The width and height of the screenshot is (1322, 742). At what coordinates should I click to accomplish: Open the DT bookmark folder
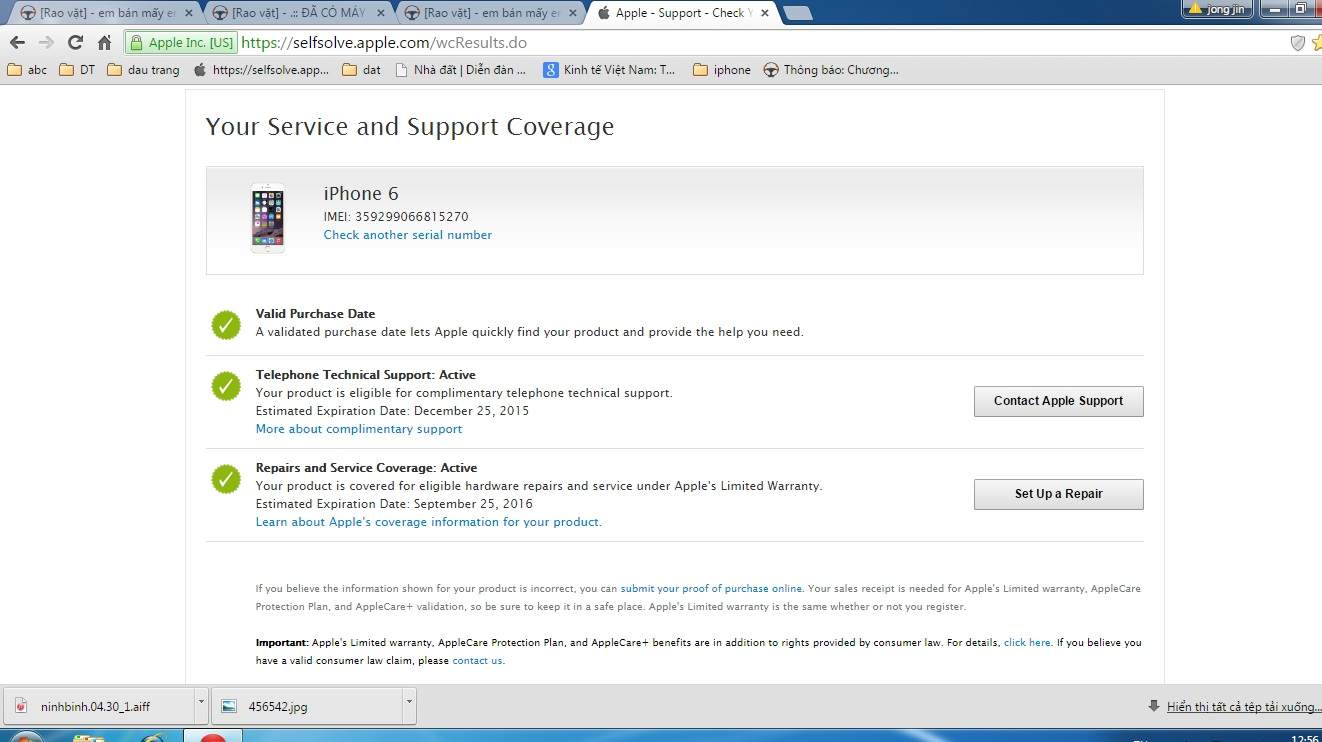pos(77,70)
